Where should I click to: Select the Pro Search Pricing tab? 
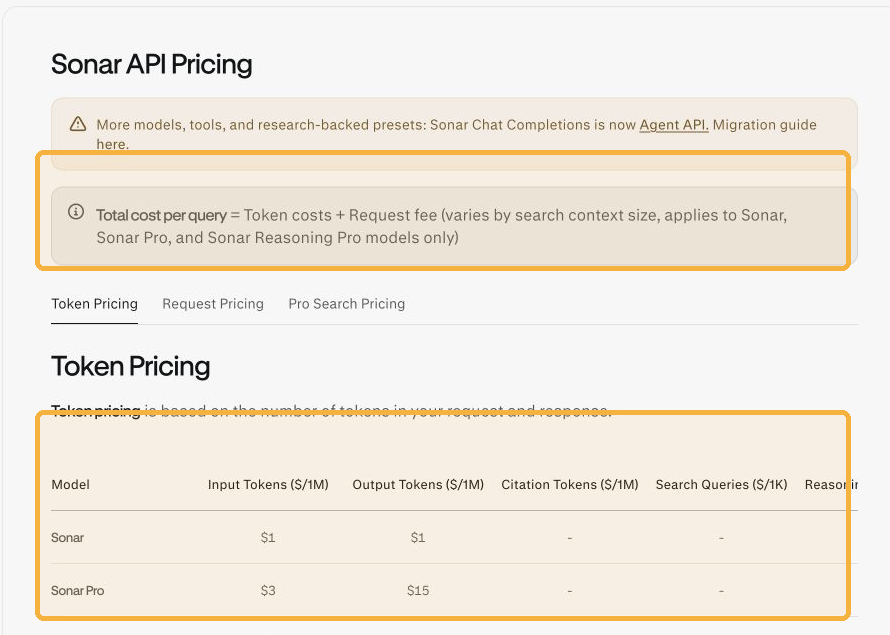(347, 304)
